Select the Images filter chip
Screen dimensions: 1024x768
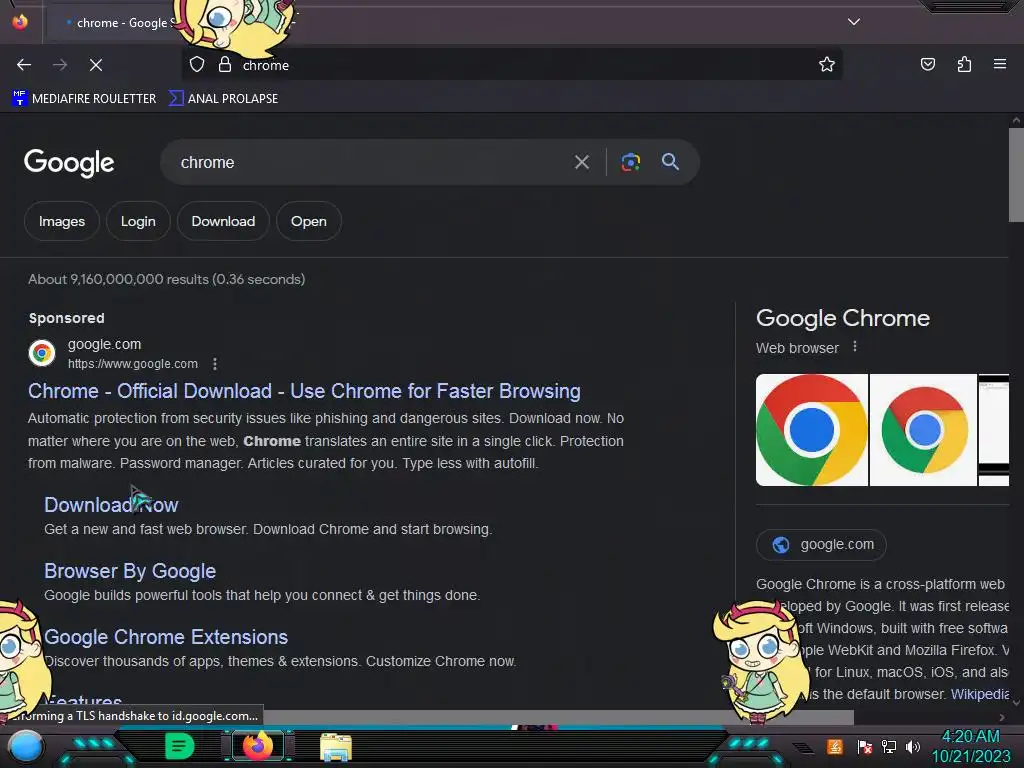(62, 221)
